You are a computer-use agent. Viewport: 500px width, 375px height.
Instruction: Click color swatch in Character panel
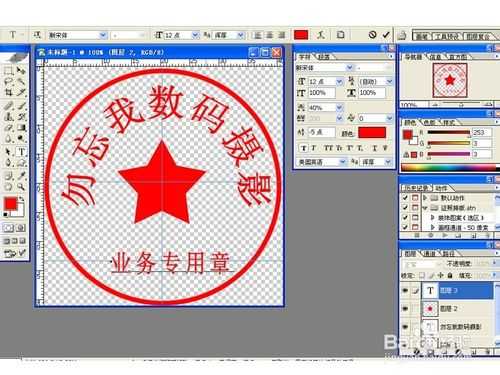click(x=372, y=132)
